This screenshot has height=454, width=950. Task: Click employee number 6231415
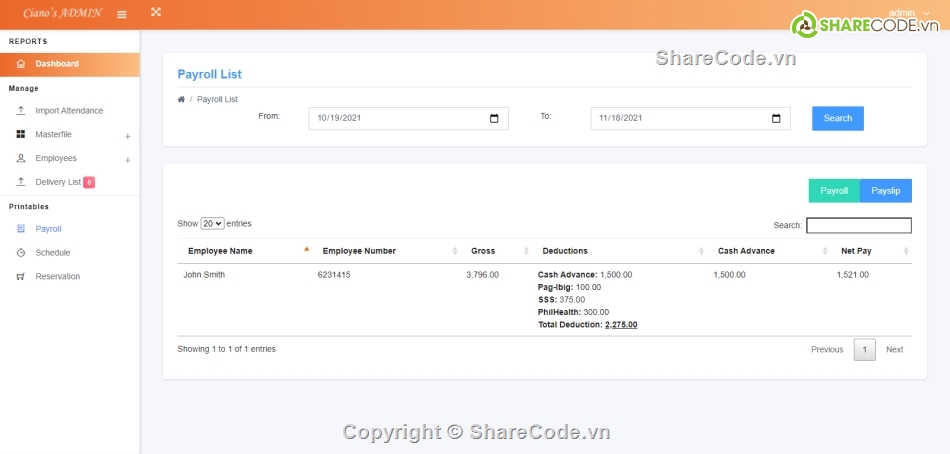pyautogui.click(x=334, y=275)
